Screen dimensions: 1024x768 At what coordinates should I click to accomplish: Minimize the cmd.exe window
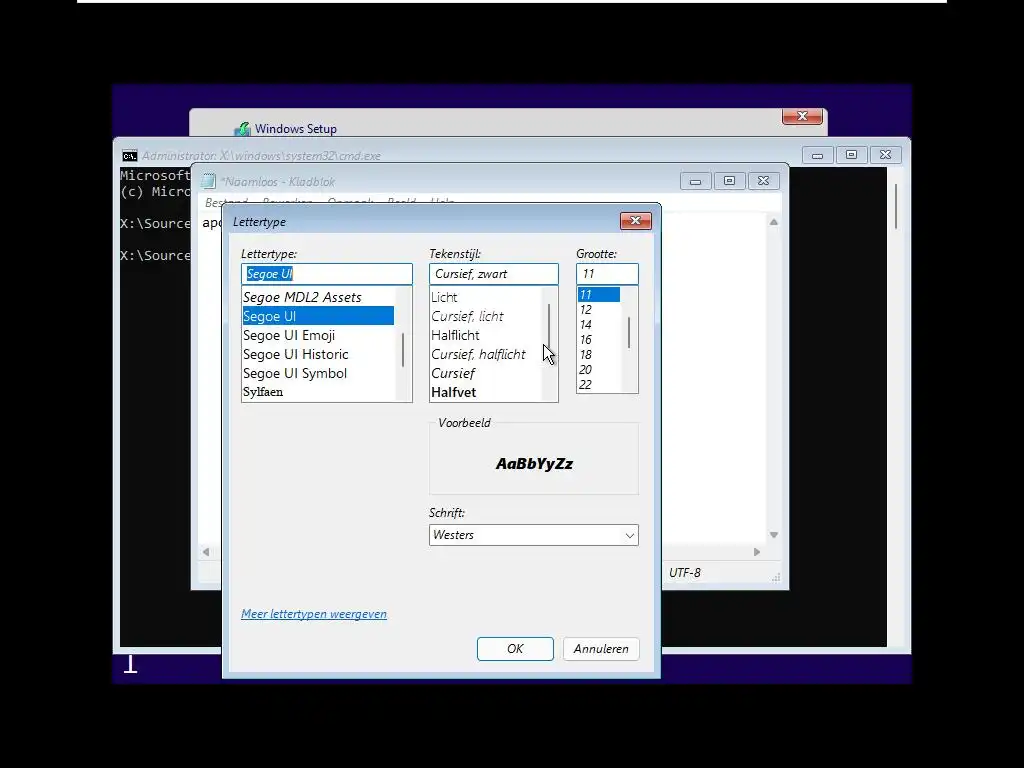(817, 155)
